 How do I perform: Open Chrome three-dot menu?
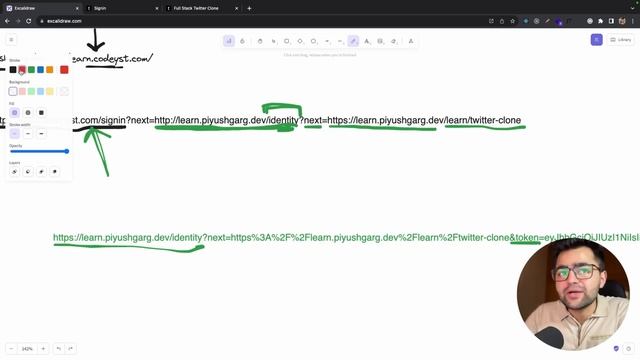tap(633, 21)
